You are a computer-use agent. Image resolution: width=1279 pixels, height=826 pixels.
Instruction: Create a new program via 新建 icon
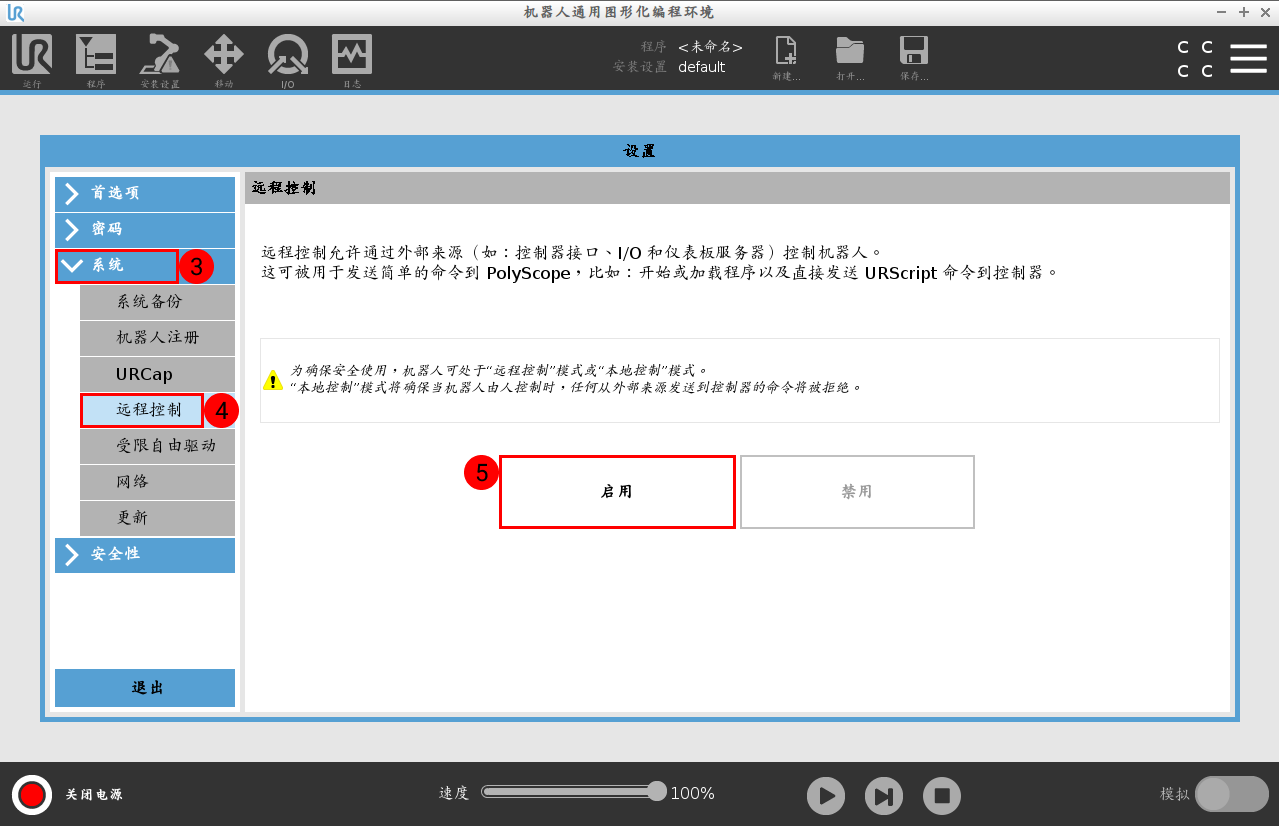[x=786, y=57]
